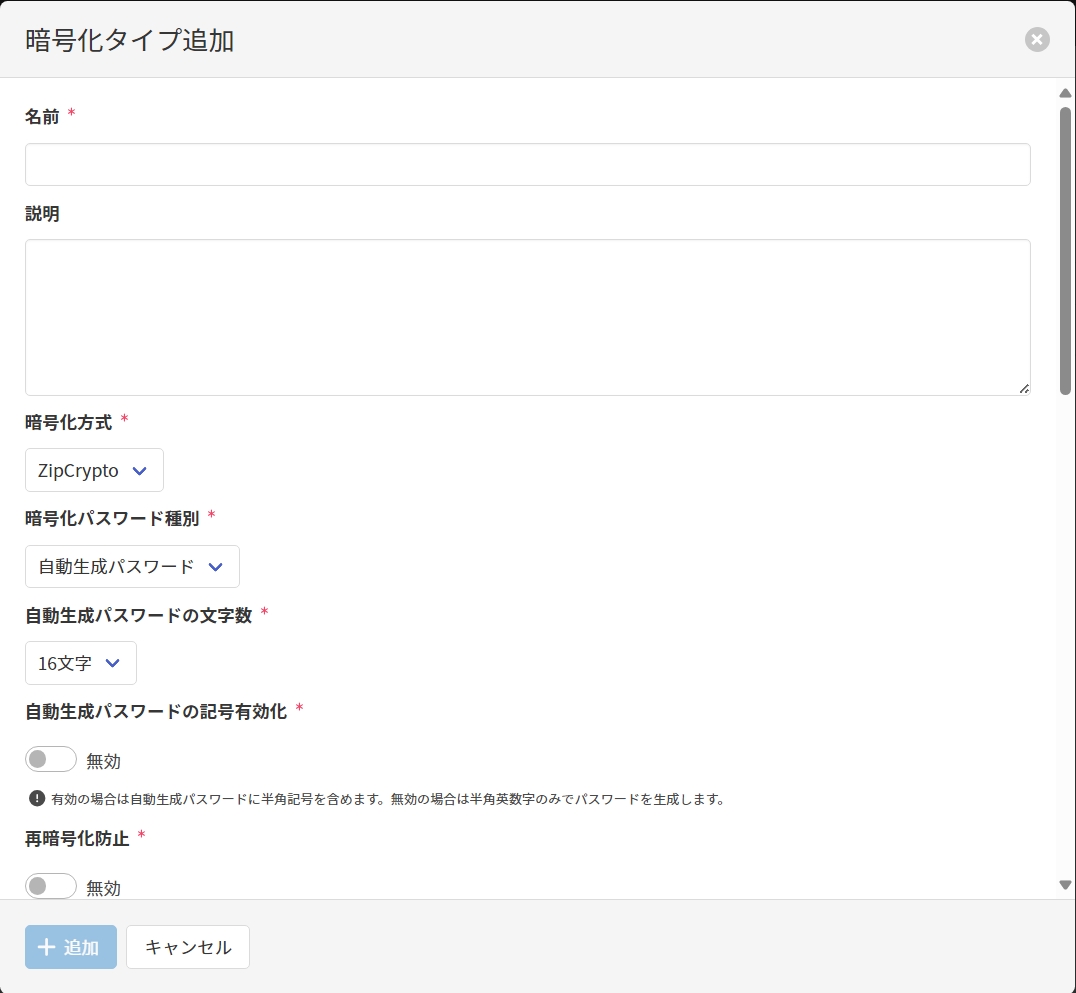
Task: Enable the 自動生成パスワードの記号有効化 switch
Action: pyautogui.click(x=51, y=760)
